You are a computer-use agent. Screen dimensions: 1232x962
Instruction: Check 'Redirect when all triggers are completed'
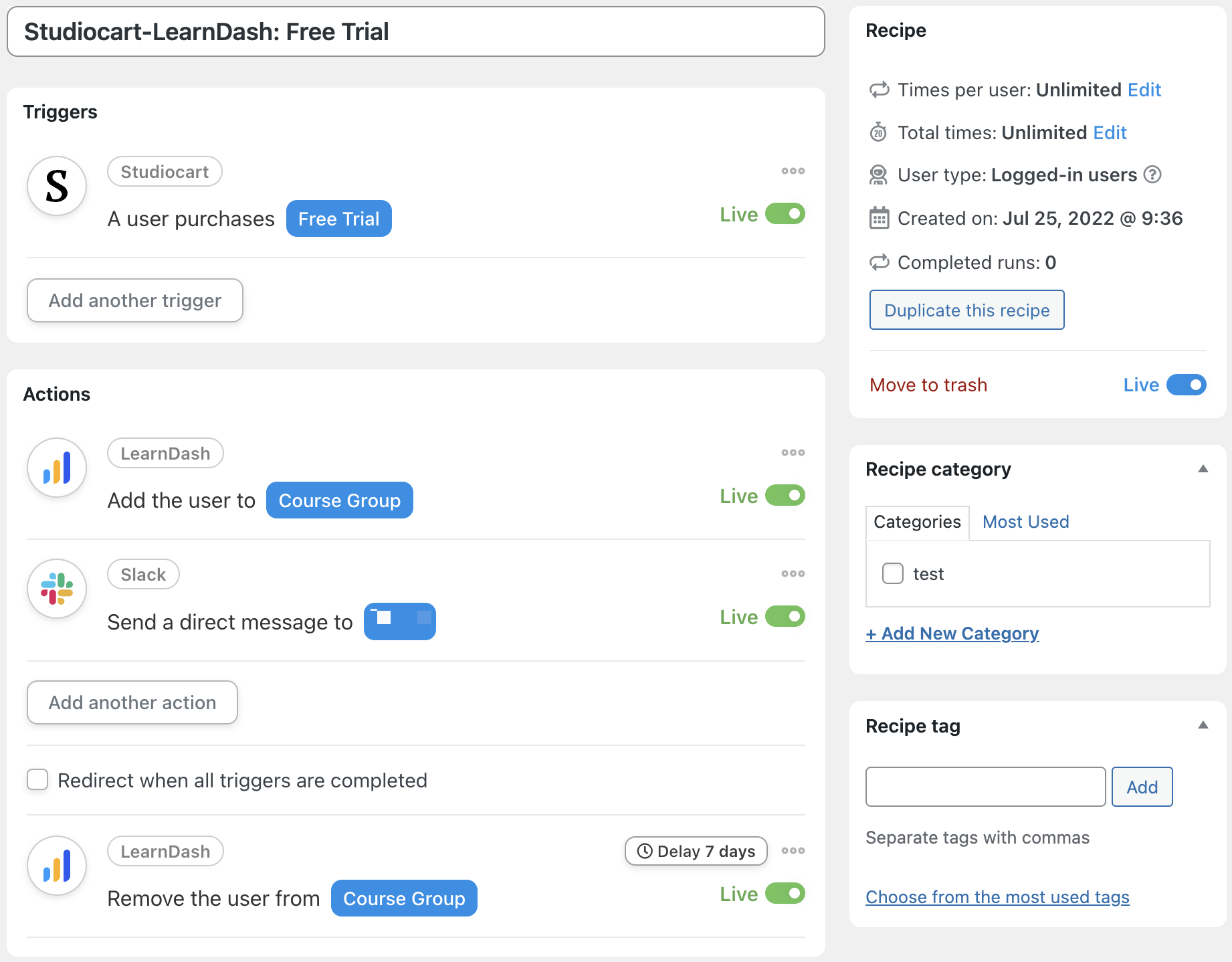[37, 779]
